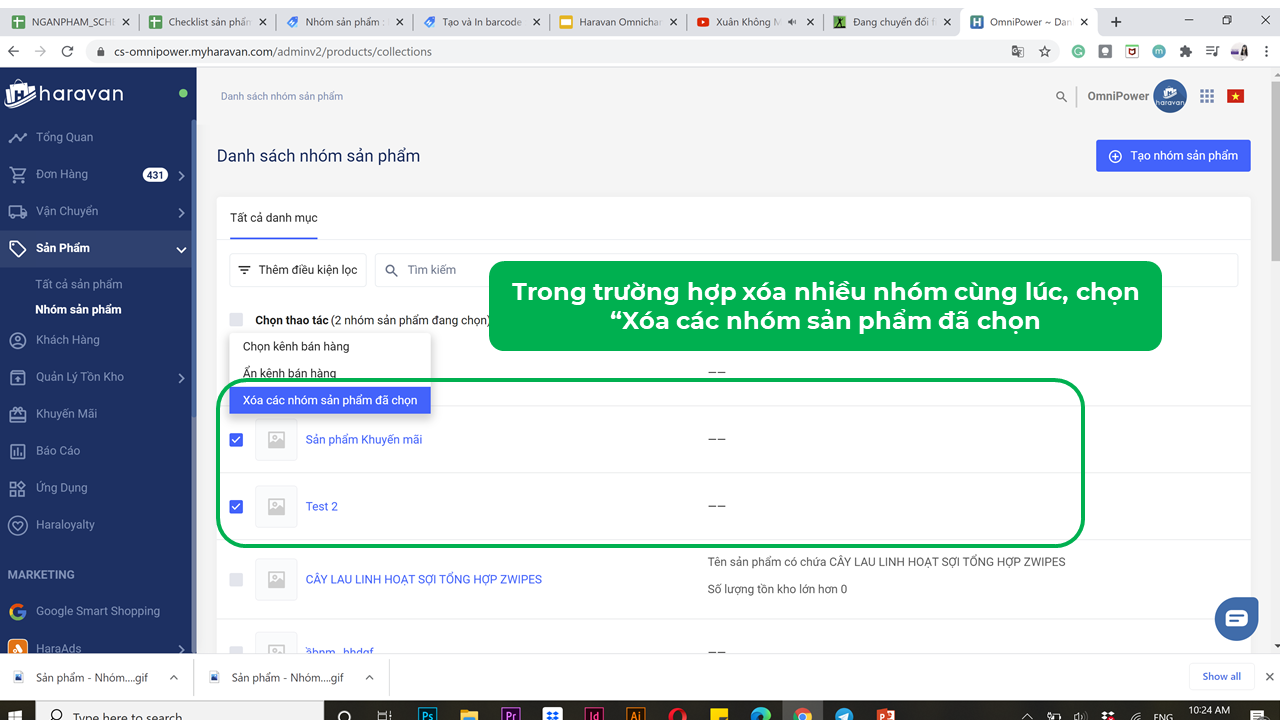Open Google Smart Shopping
Screen dimensions: 1280x720
pos(98,611)
